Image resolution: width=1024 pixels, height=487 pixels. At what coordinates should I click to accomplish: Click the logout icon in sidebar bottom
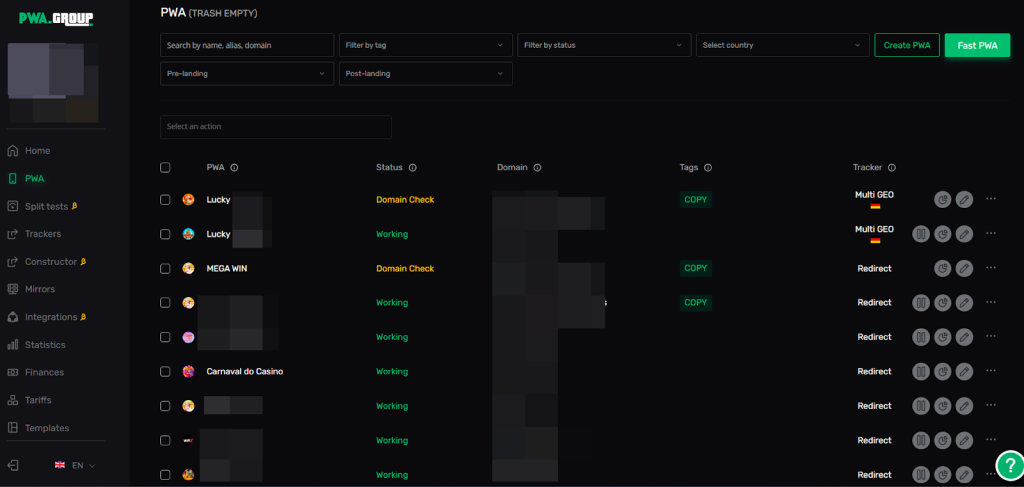pos(13,465)
